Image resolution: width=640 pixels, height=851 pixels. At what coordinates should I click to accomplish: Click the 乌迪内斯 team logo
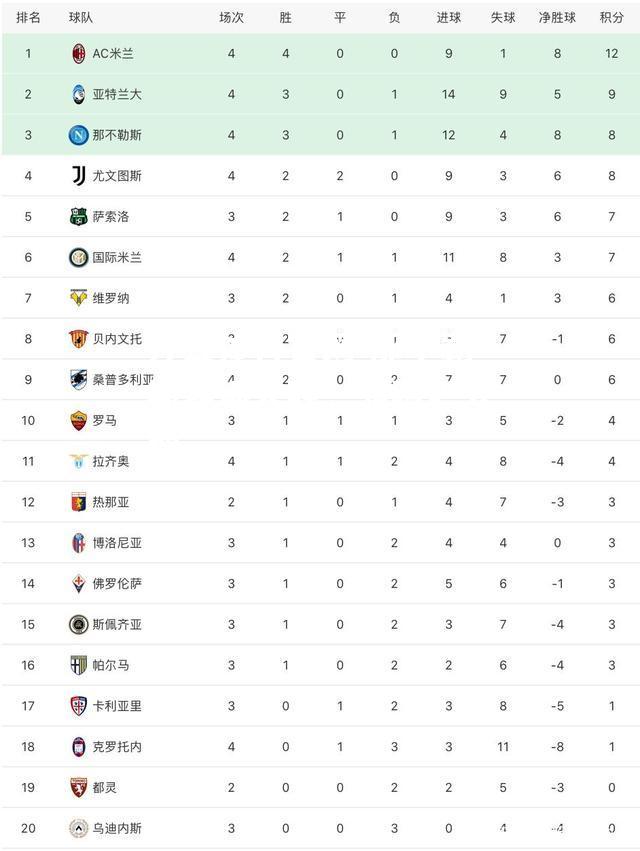pyautogui.click(x=79, y=828)
